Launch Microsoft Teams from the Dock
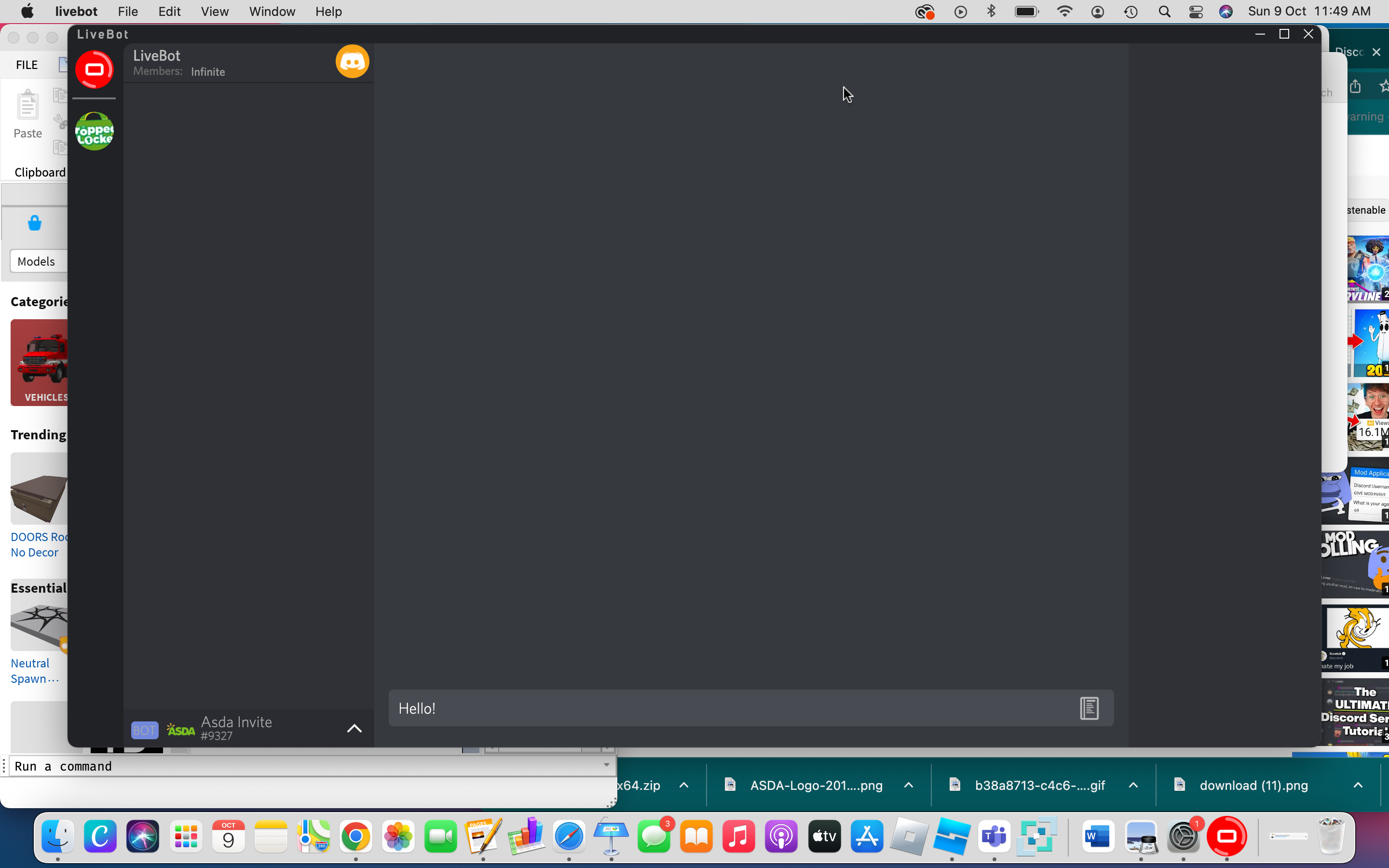This screenshot has width=1389, height=868. (x=994, y=837)
